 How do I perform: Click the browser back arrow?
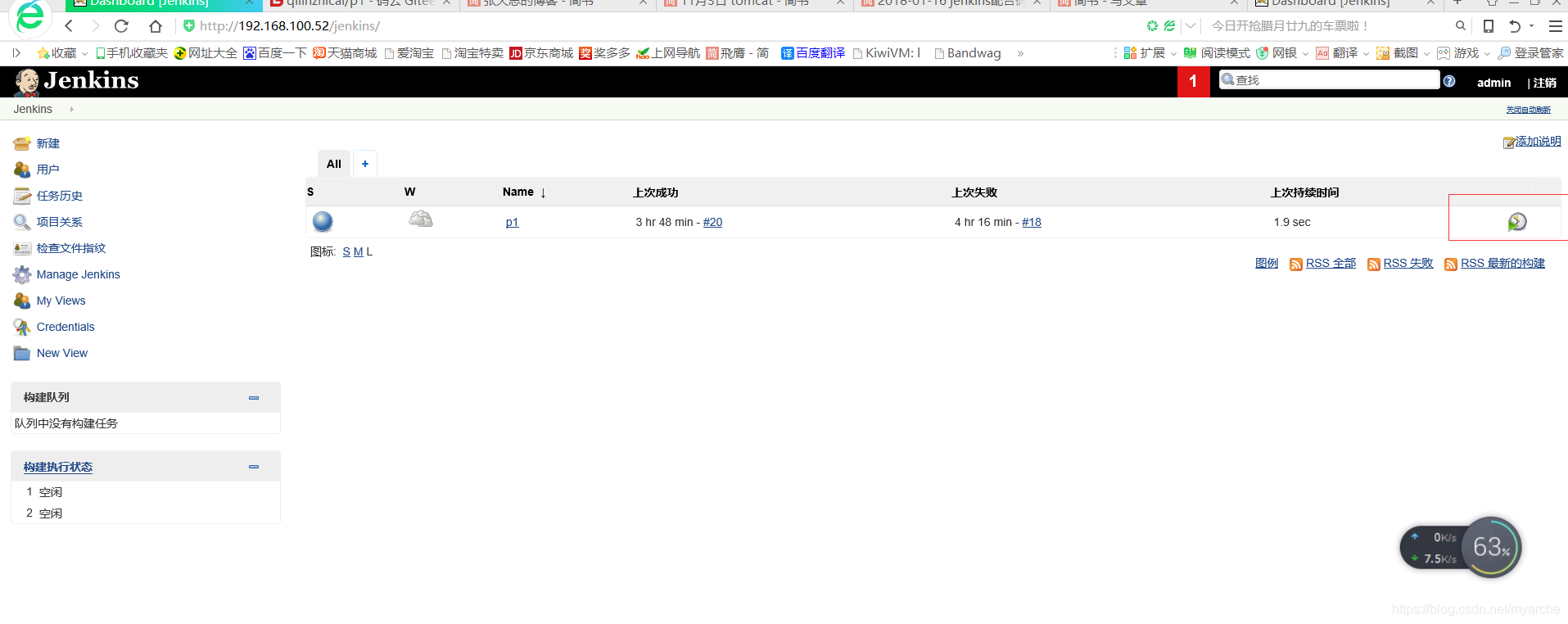pyautogui.click(x=69, y=26)
